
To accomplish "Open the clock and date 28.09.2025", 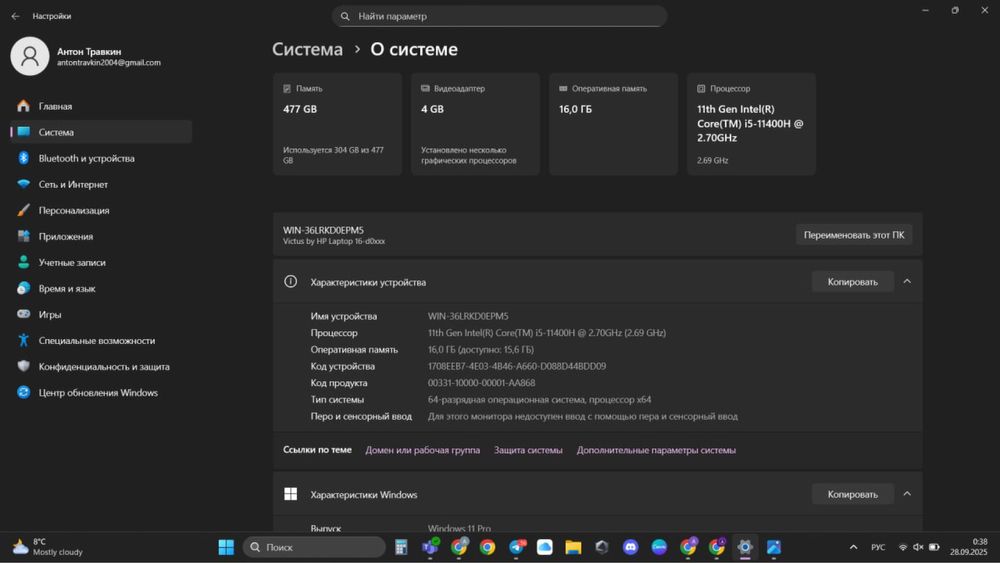I will tap(968, 547).
